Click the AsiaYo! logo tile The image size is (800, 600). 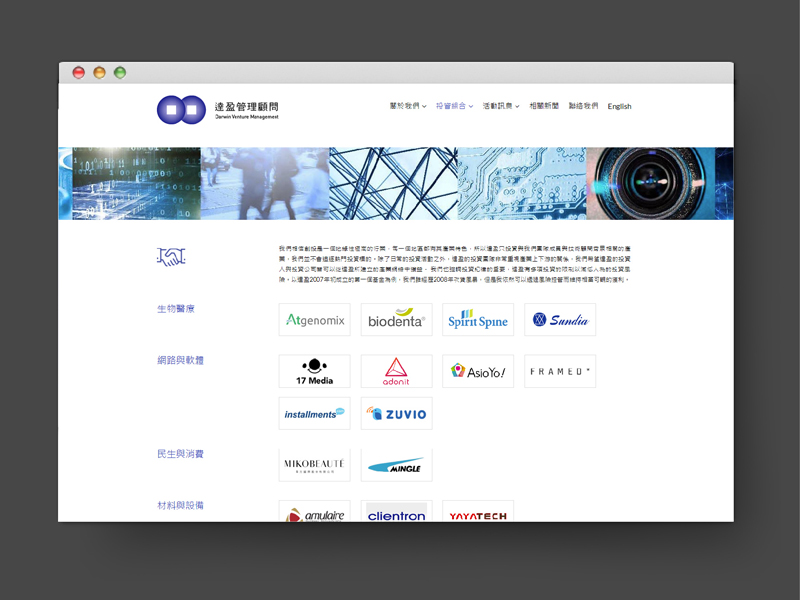point(478,371)
